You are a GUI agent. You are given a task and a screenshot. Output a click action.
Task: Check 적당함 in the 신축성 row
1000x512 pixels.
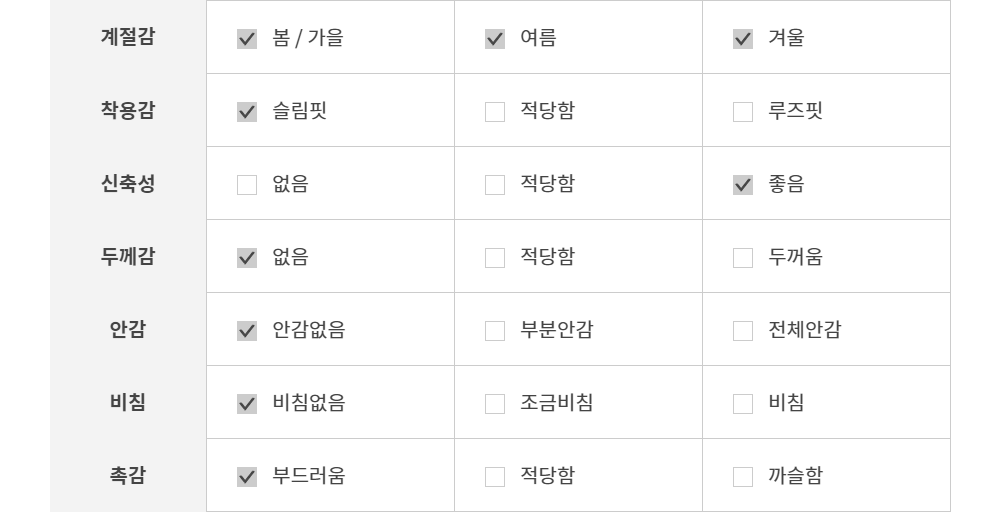pyautogui.click(x=495, y=185)
